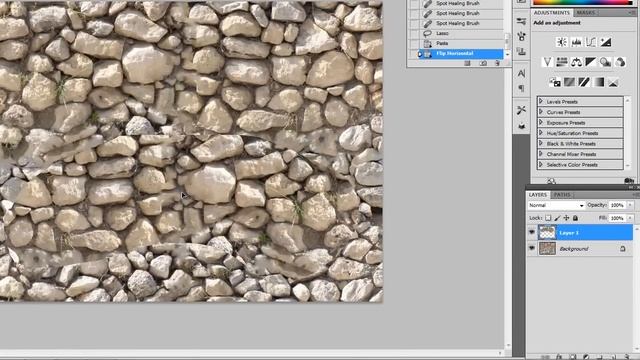Add a Levels adjustment layer
Image resolution: width=640 pixels, height=360 pixels.
tap(576, 42)
